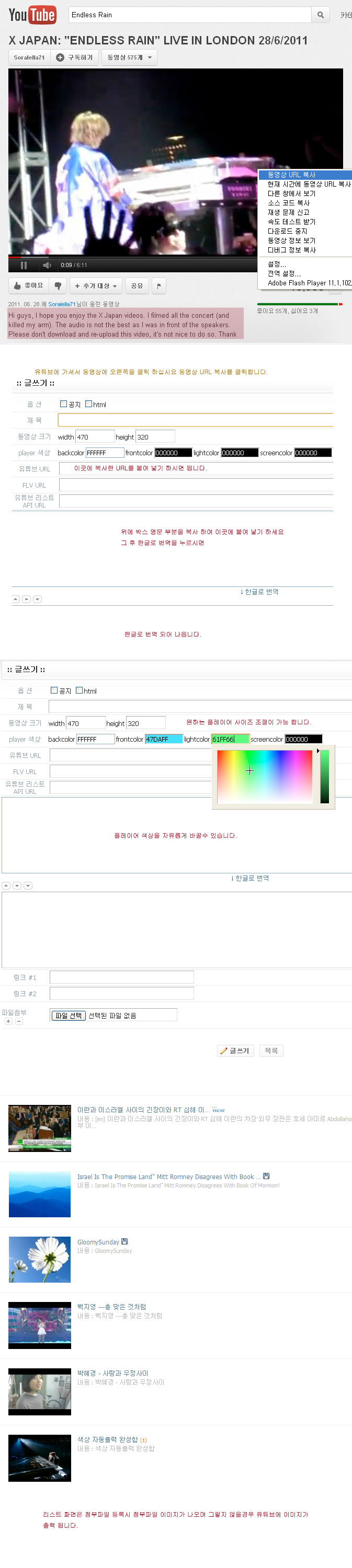This screenshot has height=1568, width=352.
Task: Click the 구독하기 subscribe plus button
Action: click(x=74, y=57)
